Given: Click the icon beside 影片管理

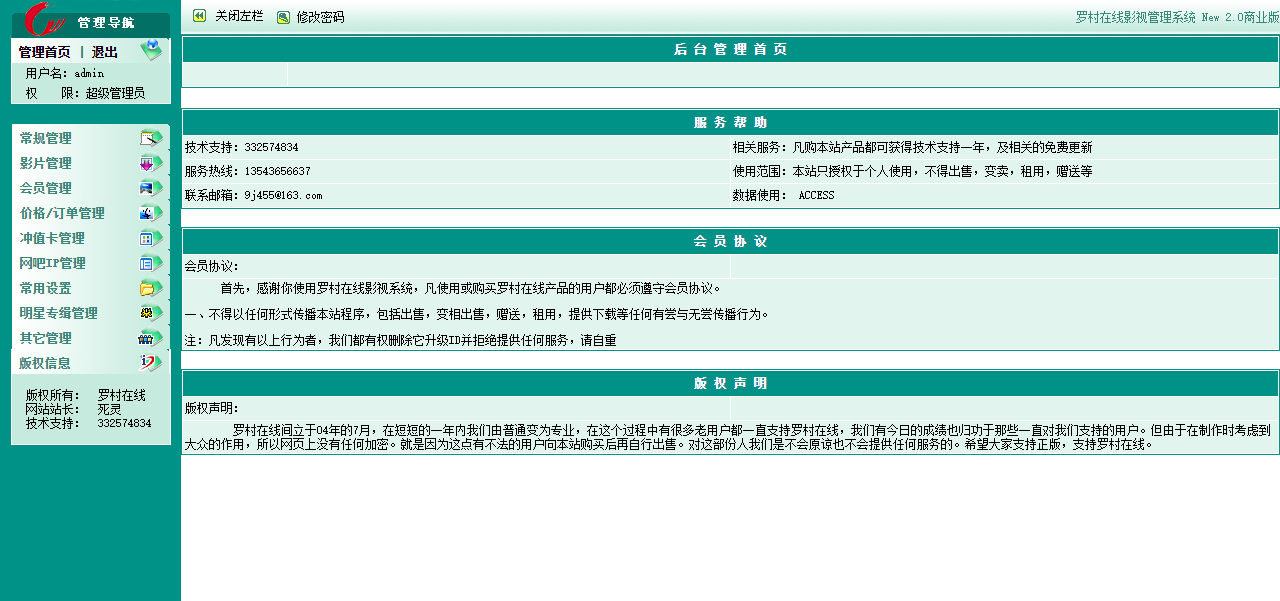Looking at the screenshot, I should (151, 163).
